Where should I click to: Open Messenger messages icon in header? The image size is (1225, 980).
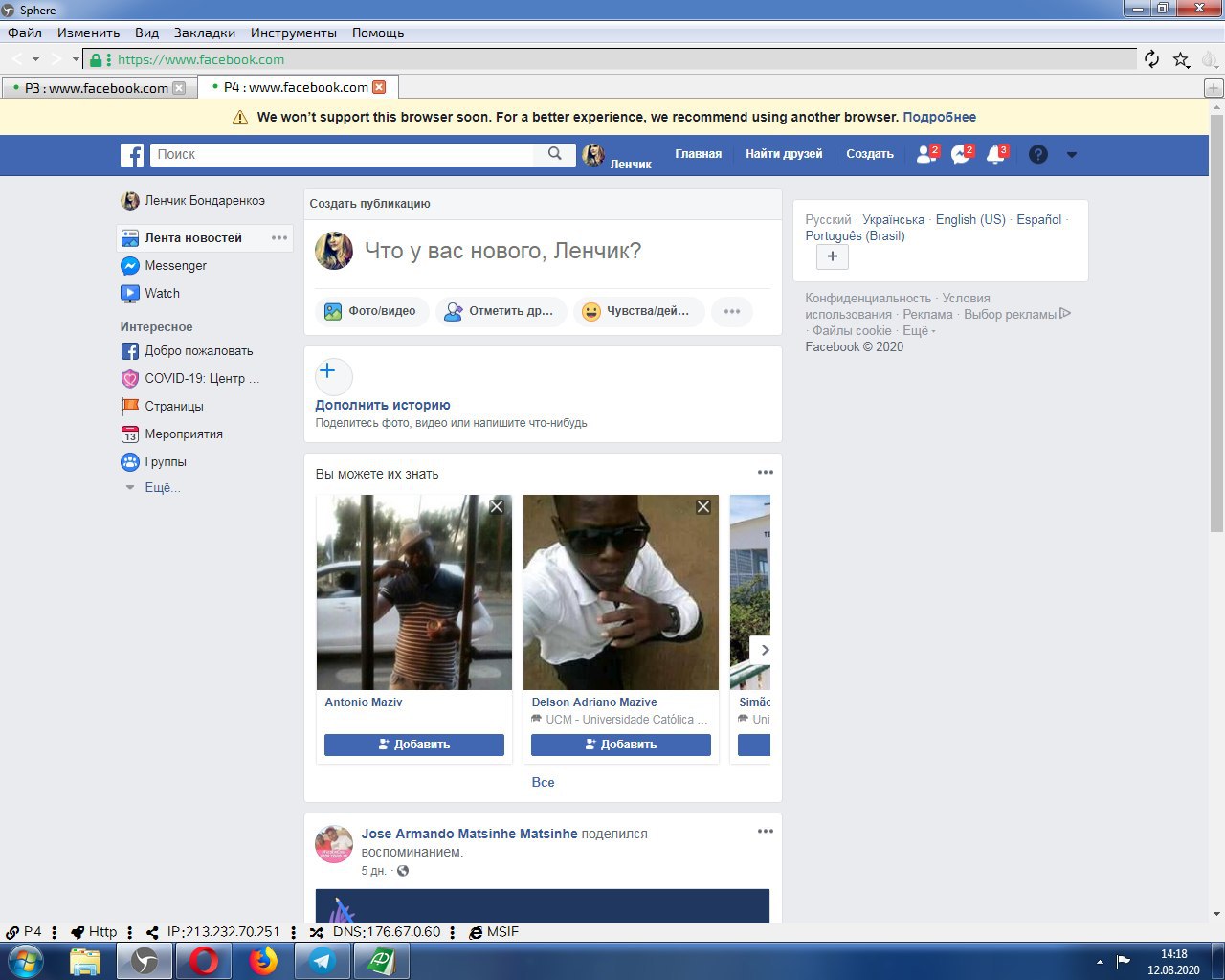[961, 154]
